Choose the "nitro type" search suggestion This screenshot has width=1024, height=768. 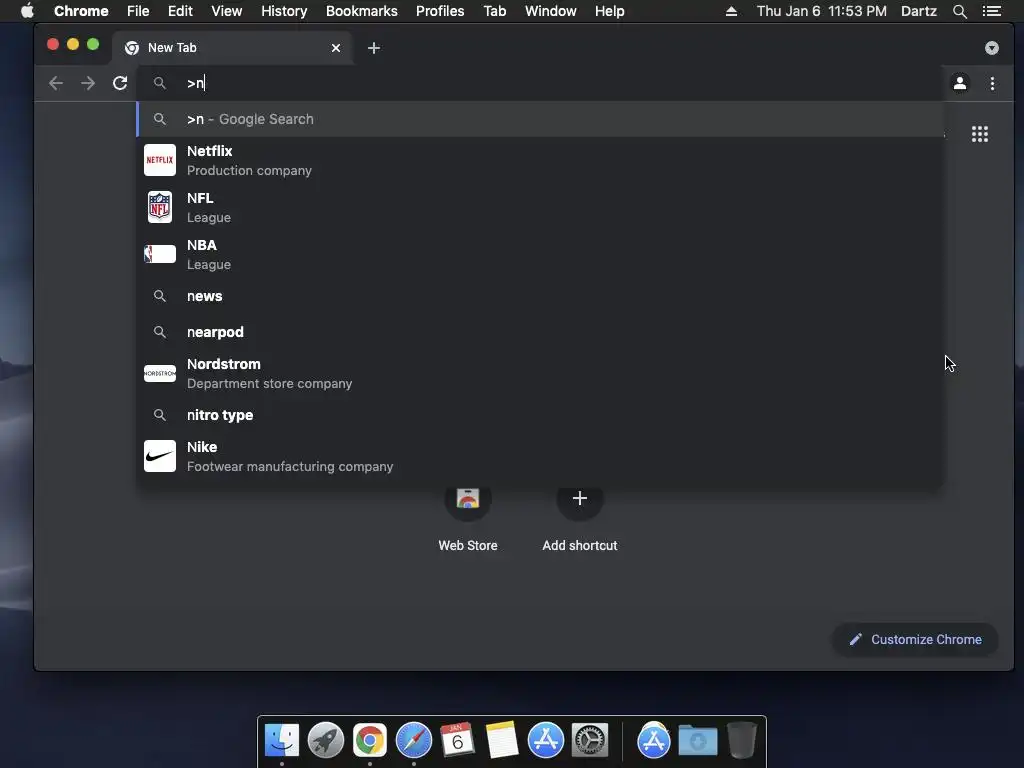539,415
